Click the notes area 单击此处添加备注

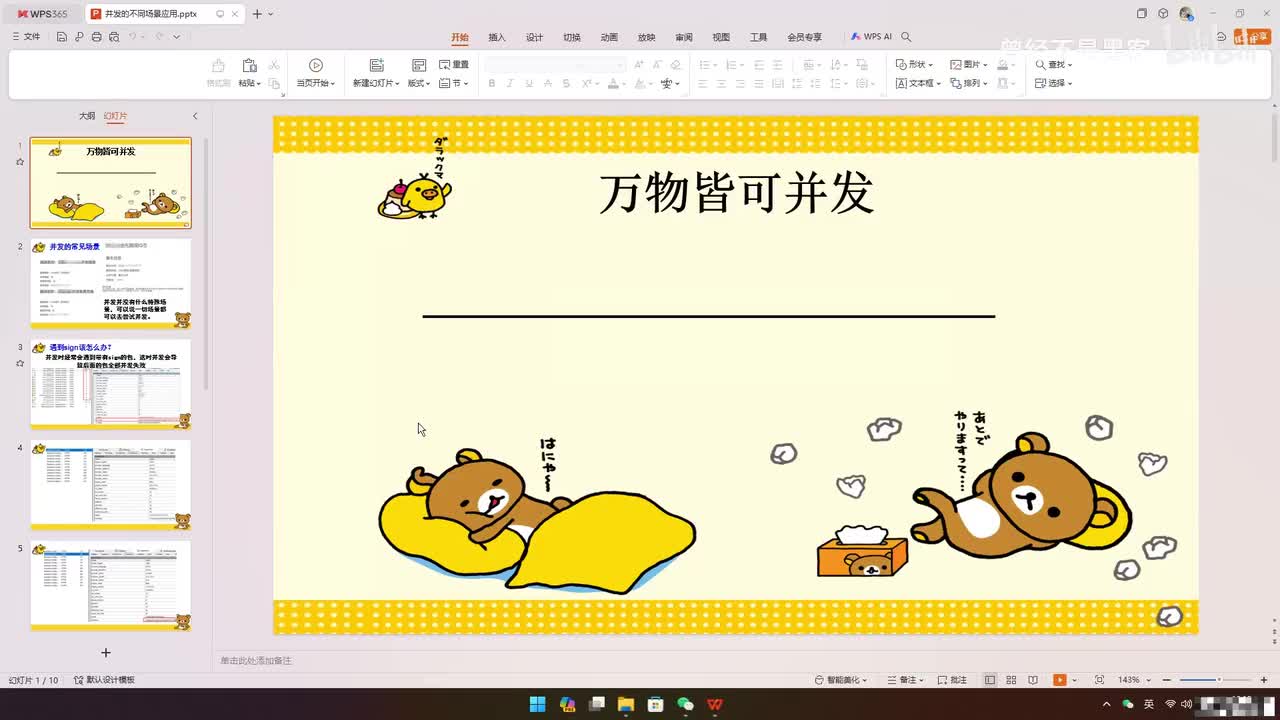(x=256, y=661)
